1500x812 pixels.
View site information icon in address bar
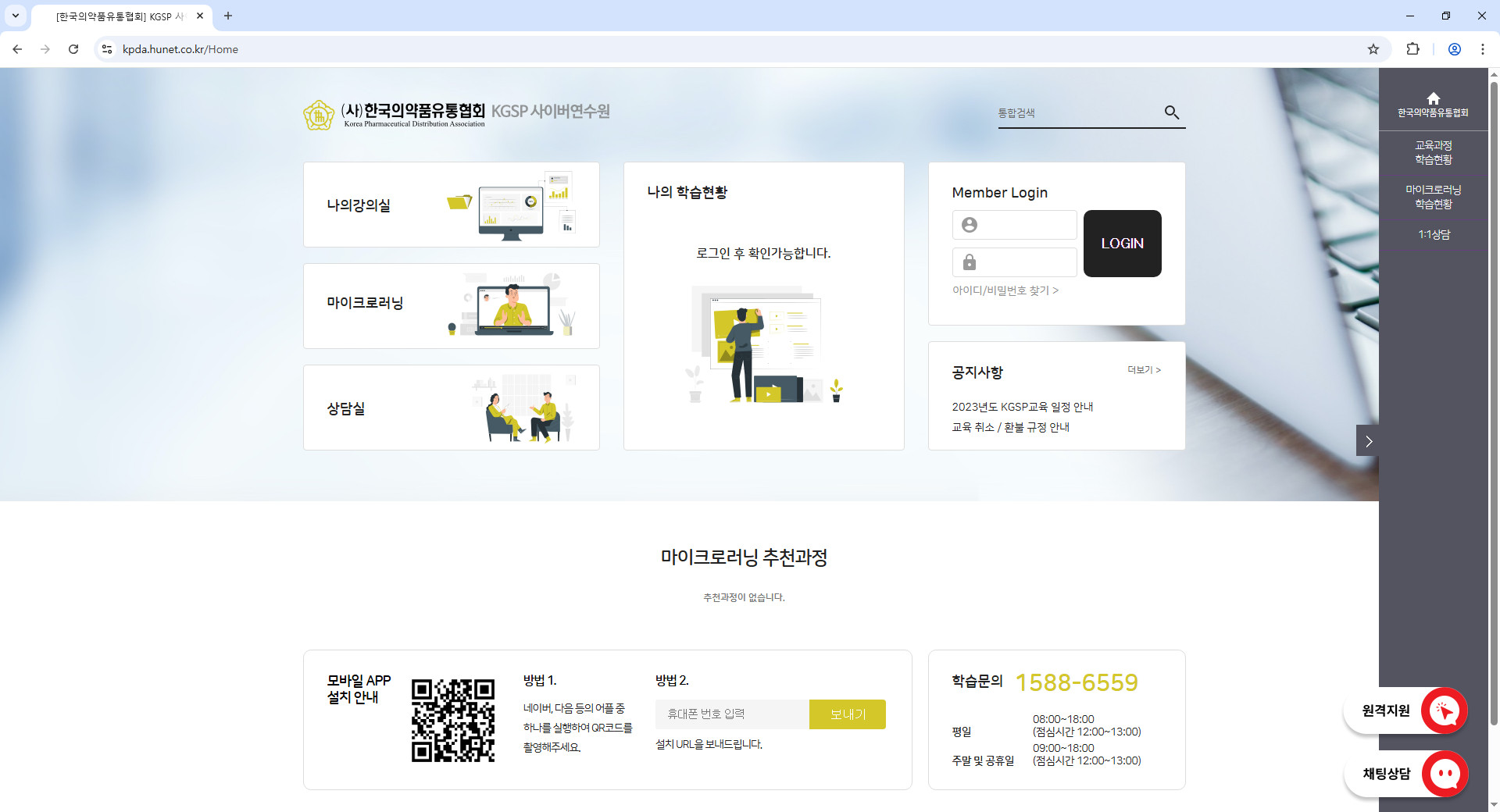coord(107,49)
